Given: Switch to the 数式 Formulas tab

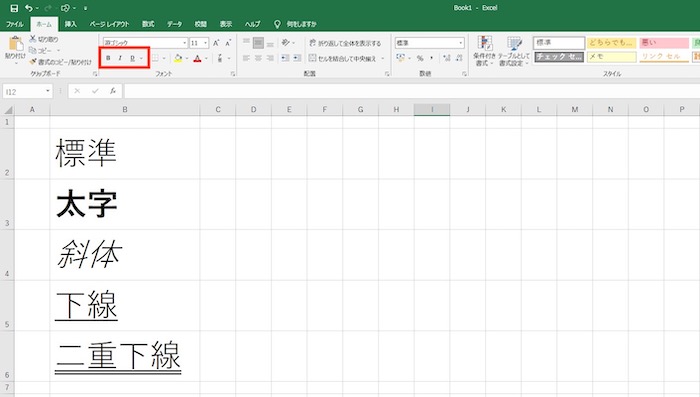Looking at the screenshot, I should (148, 24).
